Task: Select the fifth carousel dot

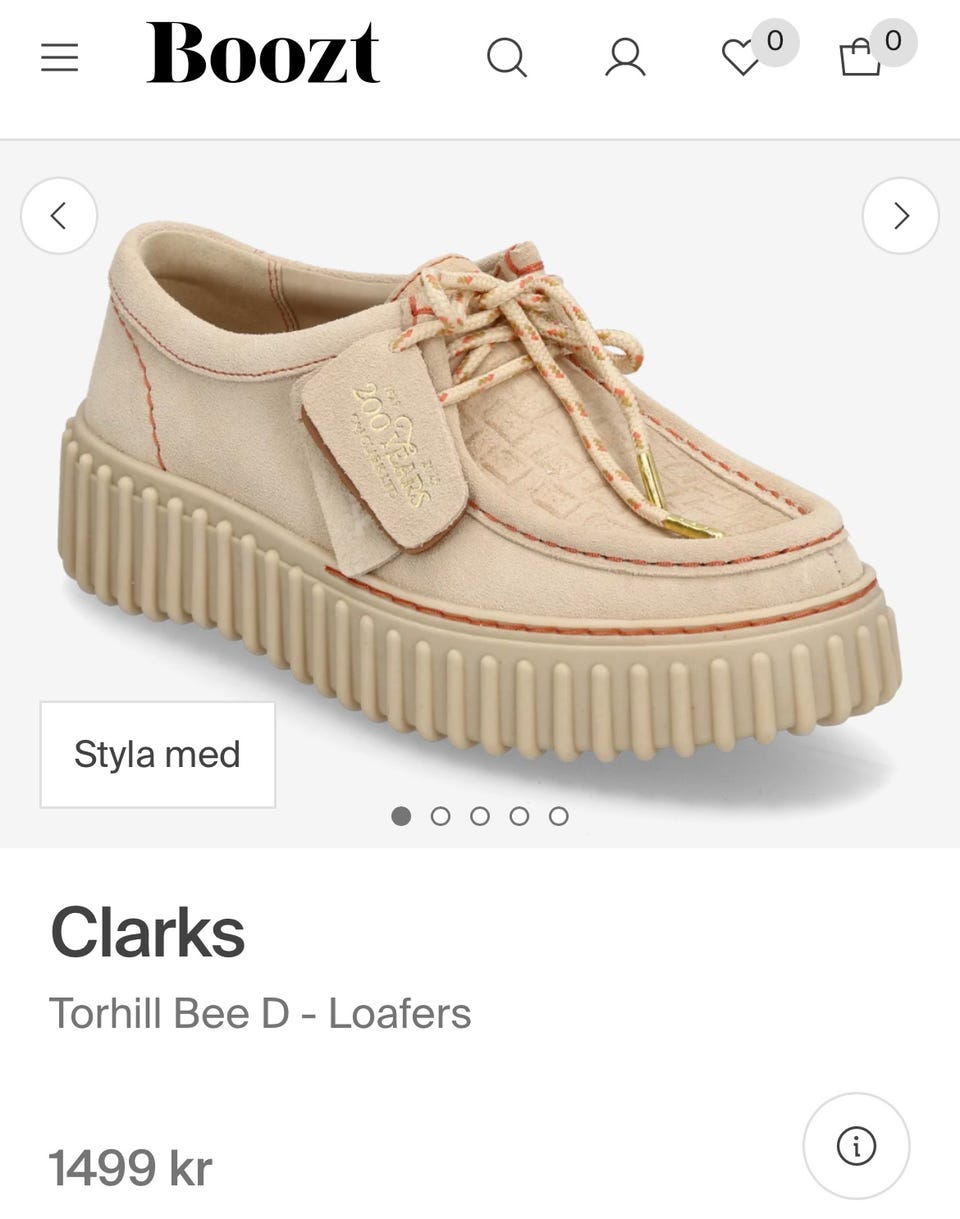Action: click(559, 816)
